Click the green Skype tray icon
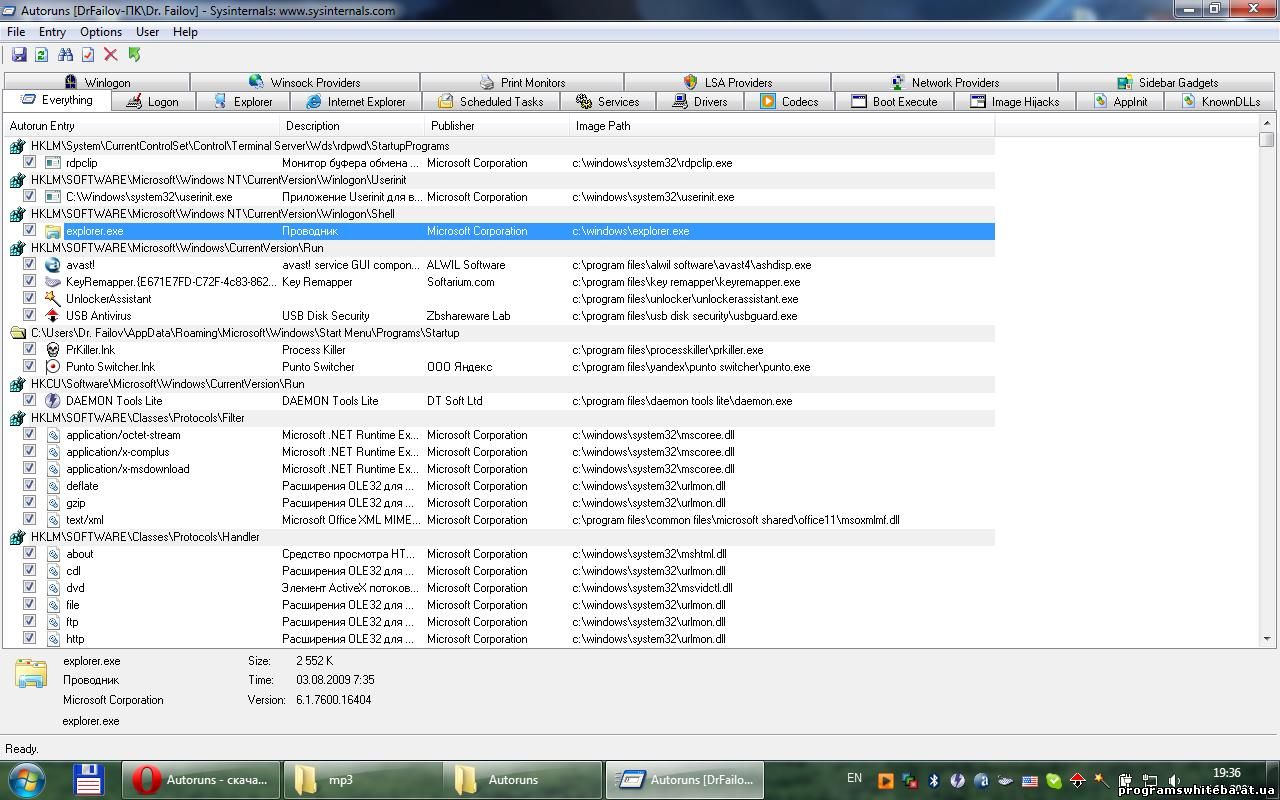This screenshot has height=800, width=1280. click(x=1054, y=780)
